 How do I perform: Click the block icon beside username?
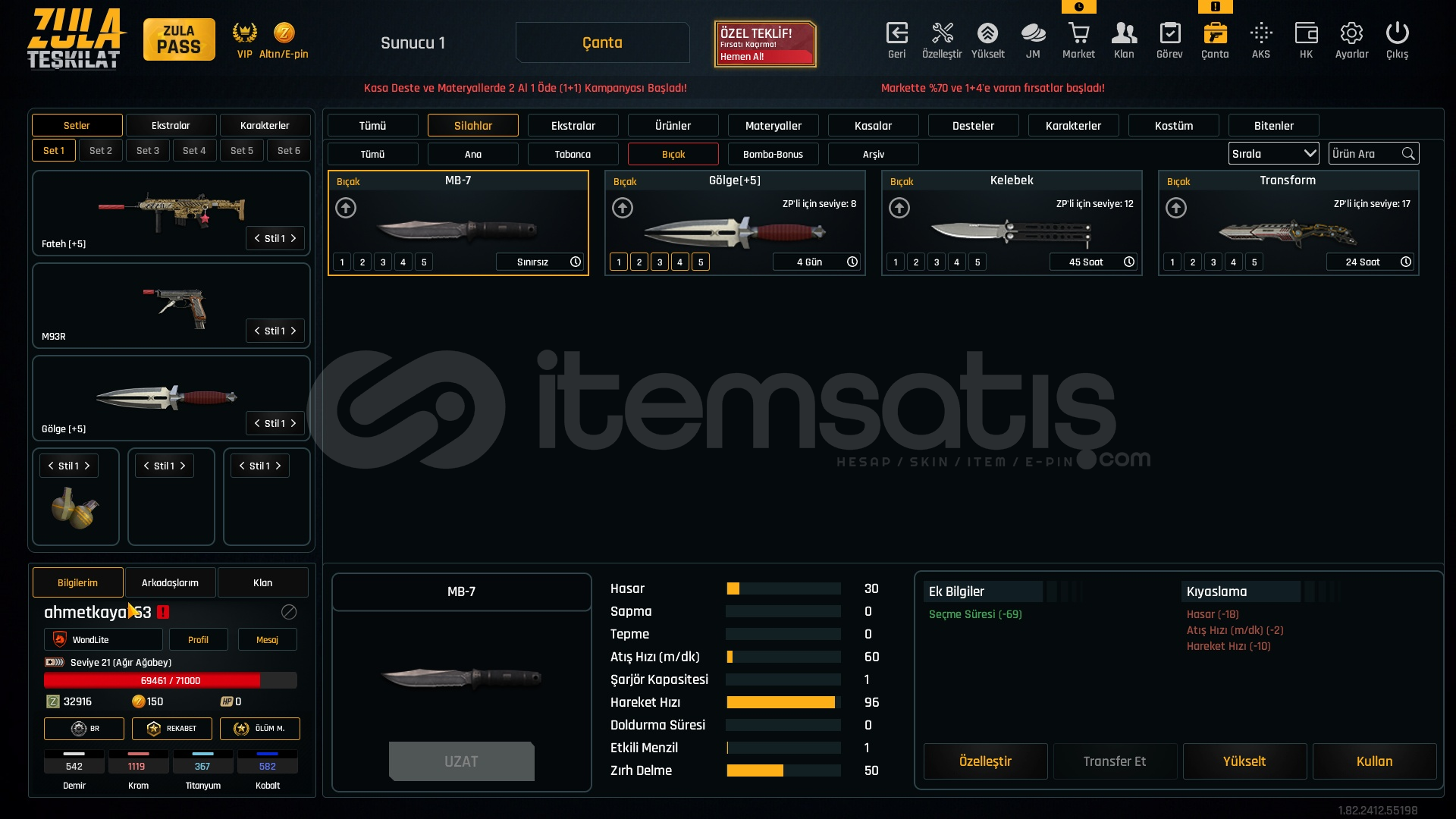(289, 612)
